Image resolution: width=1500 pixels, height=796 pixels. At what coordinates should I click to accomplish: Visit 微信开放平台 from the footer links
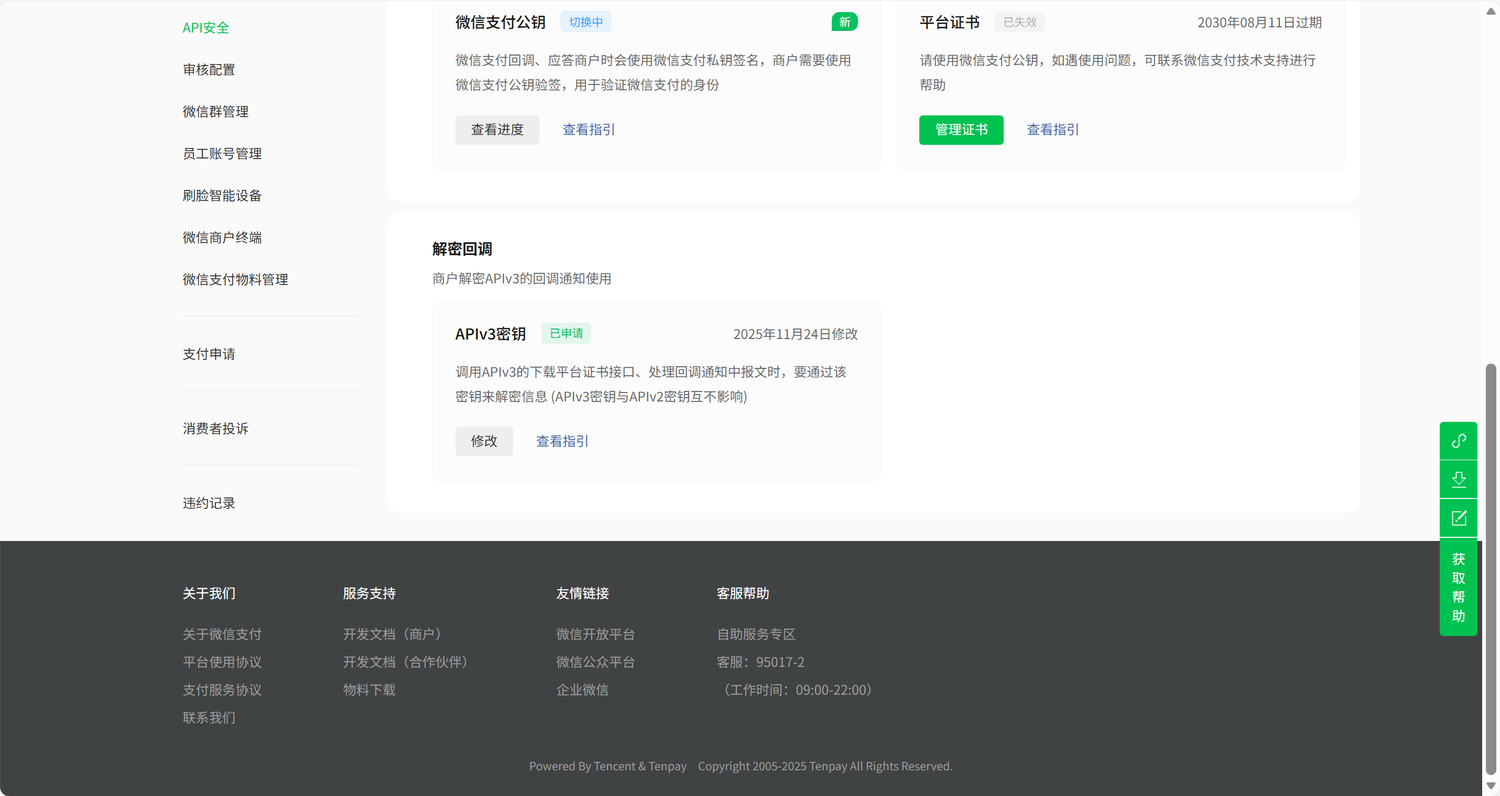[x=595, y=635]
